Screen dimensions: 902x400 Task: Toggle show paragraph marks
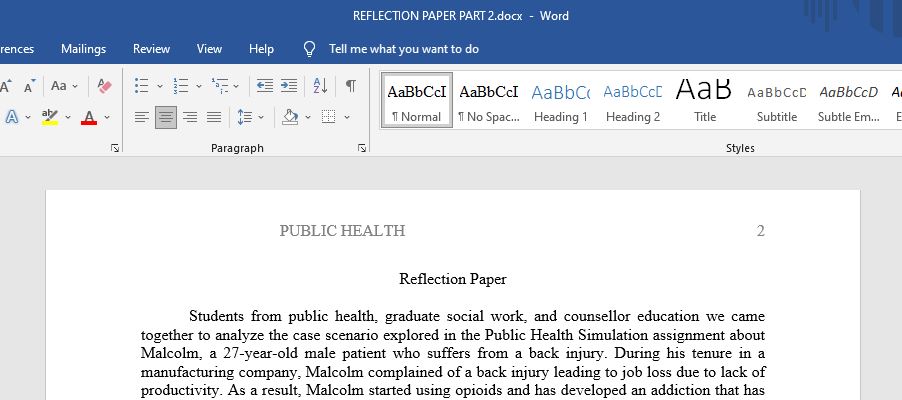350,86
